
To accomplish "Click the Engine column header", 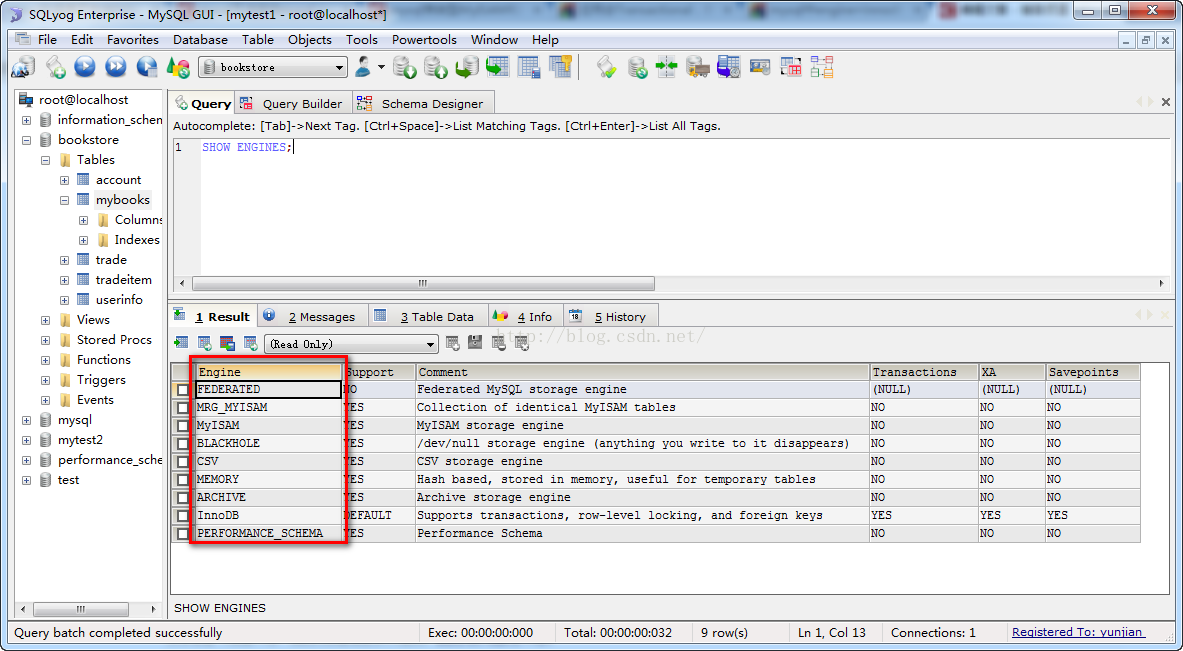I will [x=269, y=372].
